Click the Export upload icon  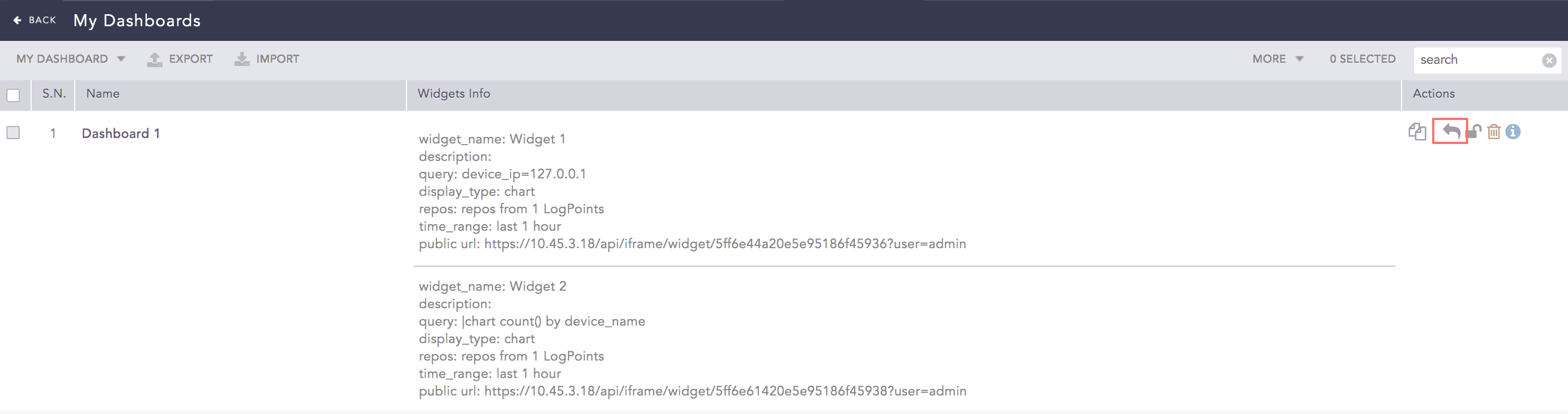[x=154, y=59]
